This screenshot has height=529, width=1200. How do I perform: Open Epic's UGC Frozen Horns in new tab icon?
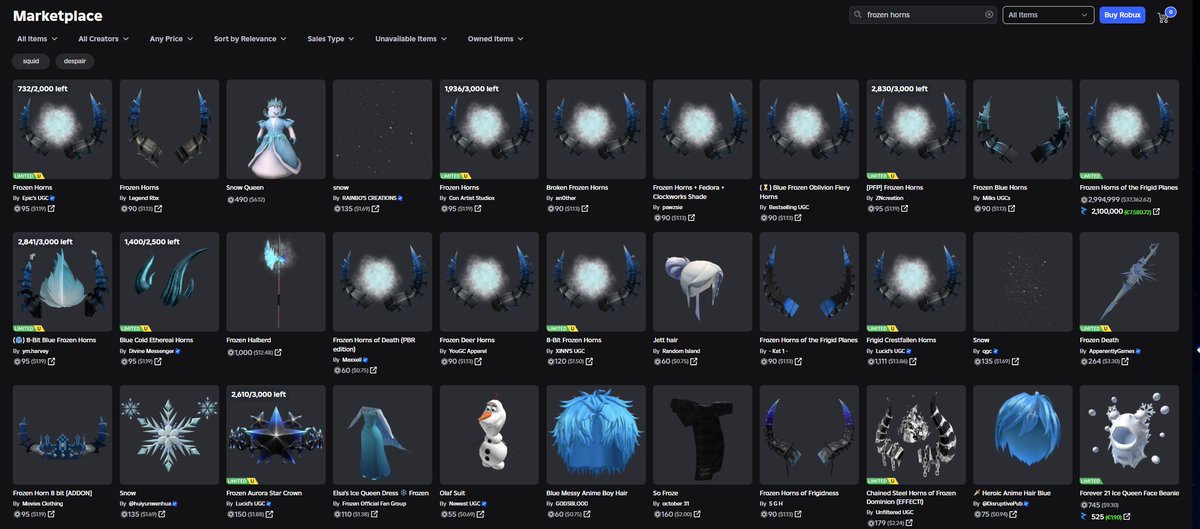pyautogui.click(x=52, y=209)
